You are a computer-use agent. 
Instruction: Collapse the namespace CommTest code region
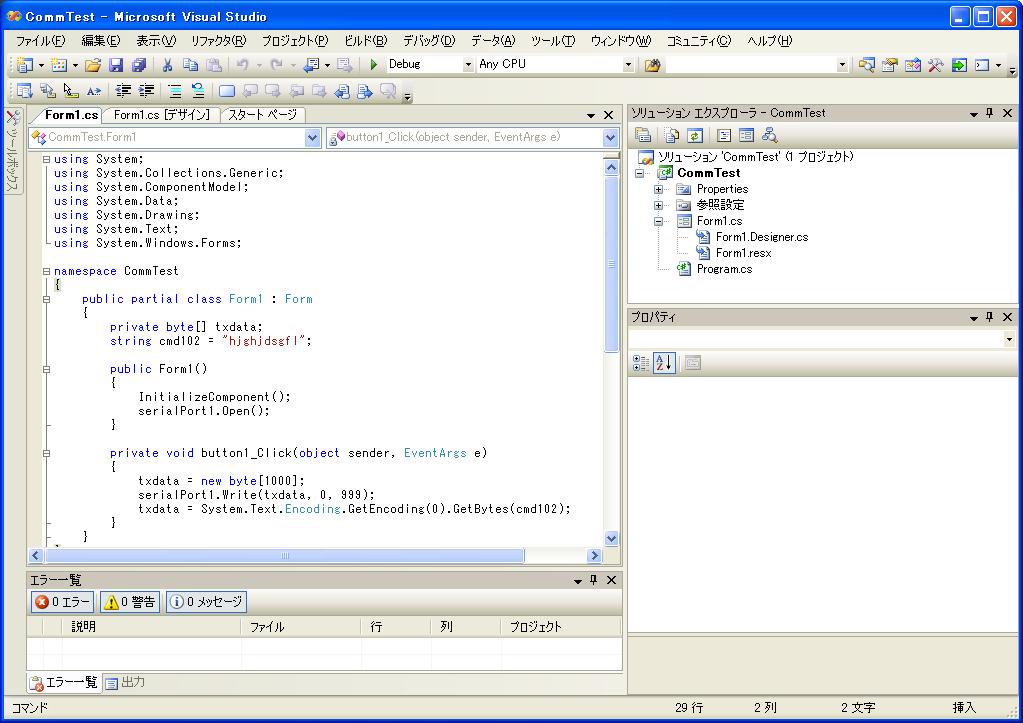point(46,271)
